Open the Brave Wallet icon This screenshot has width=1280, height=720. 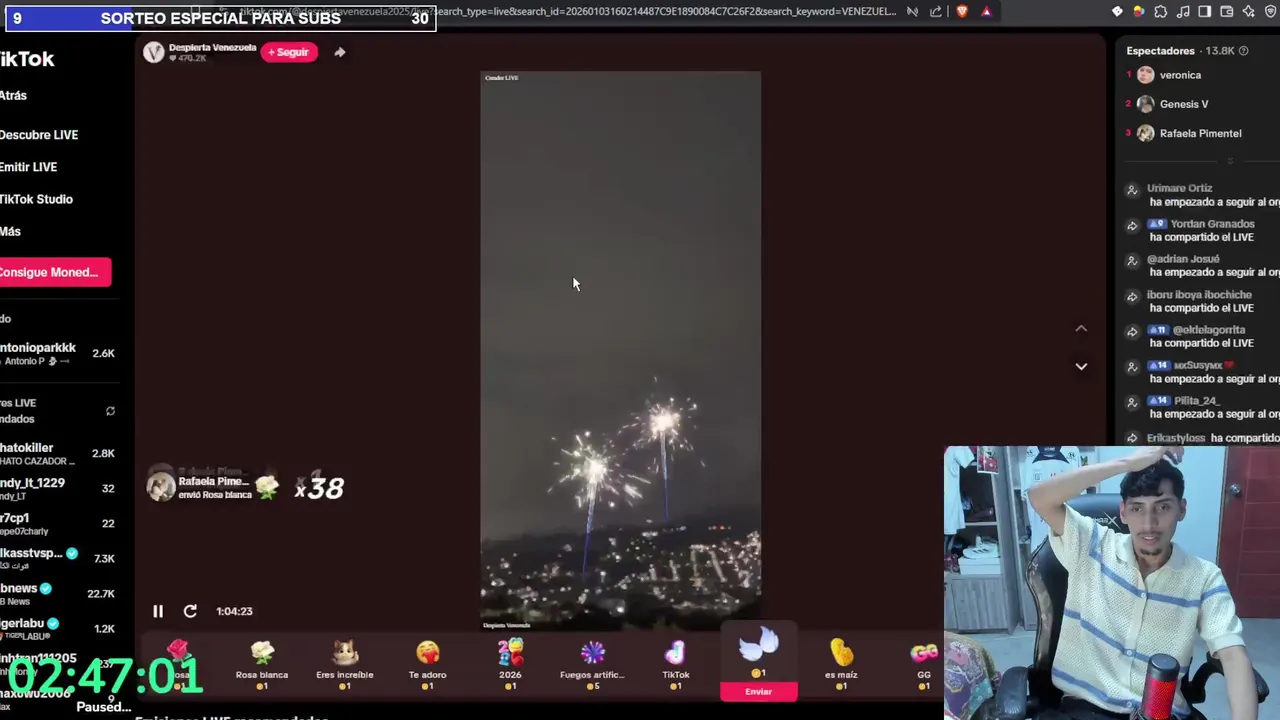1227,12
